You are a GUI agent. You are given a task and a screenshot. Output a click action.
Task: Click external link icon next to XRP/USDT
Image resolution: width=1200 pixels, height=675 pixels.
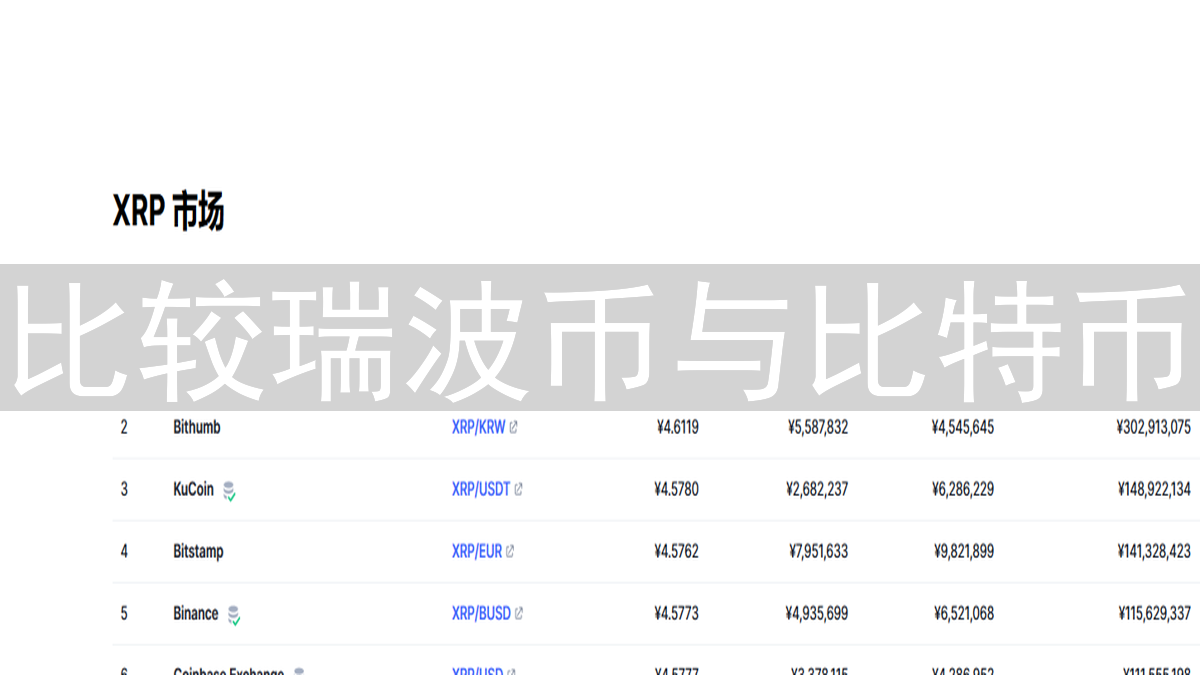point(518,489)
